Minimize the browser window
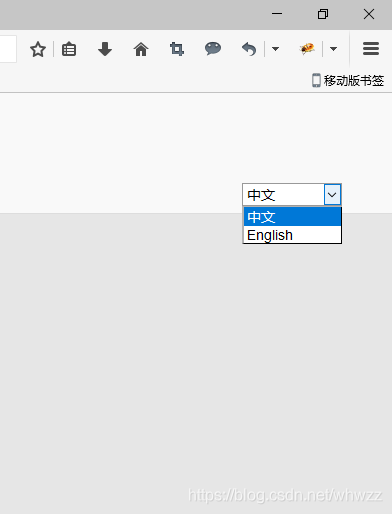This screenshot has height=514, width=392. tap(277, 14)
